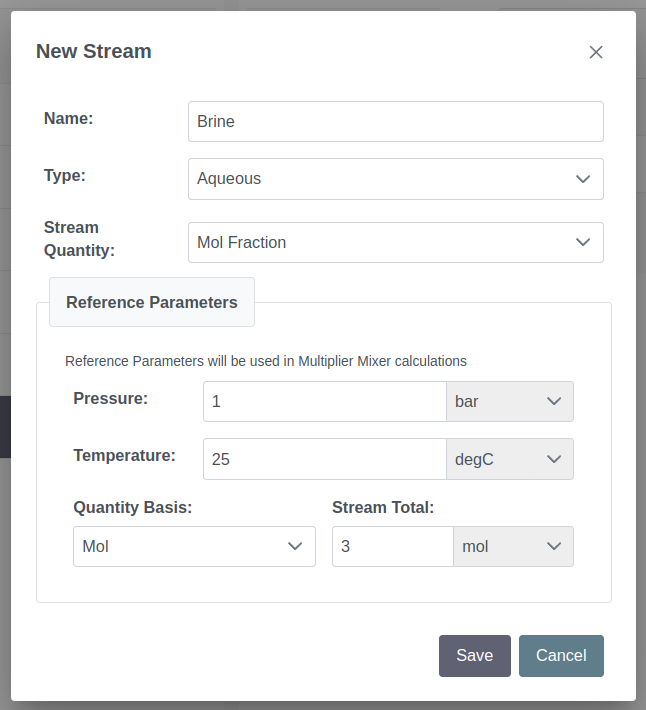Click the Stream Total: label
The width and height of the screenshot is (646, 710).
pyautogui.click(x=383, y=508)
